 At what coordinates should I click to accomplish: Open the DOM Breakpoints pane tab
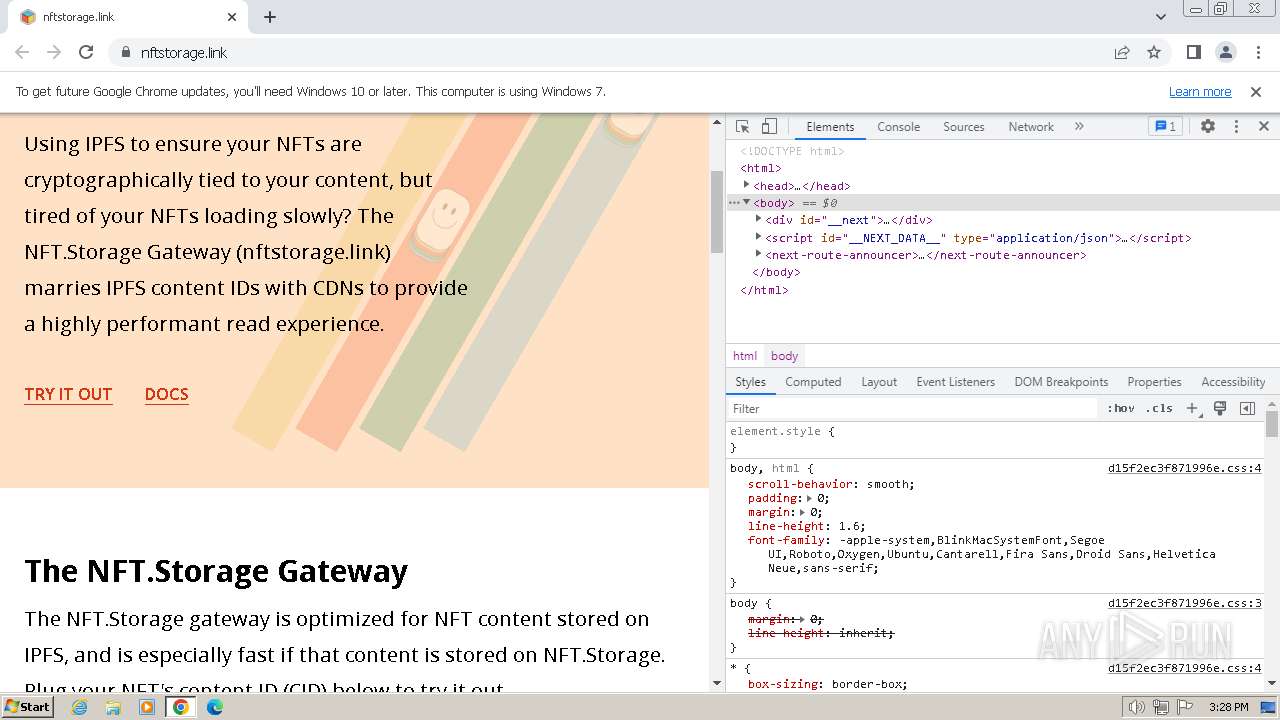pos(1061,382)
